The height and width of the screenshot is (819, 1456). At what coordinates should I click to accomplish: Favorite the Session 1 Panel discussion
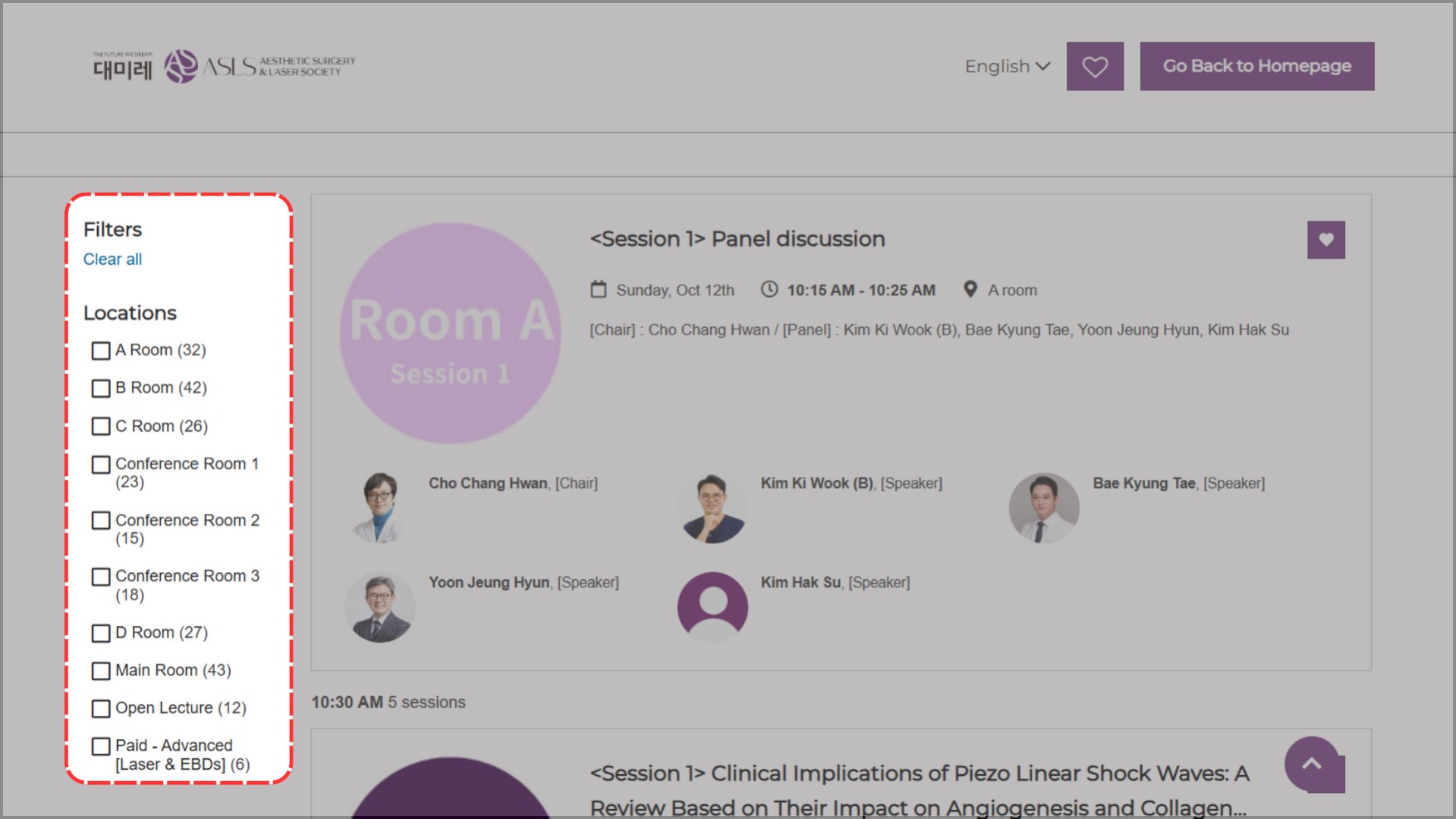[1325, 240]
